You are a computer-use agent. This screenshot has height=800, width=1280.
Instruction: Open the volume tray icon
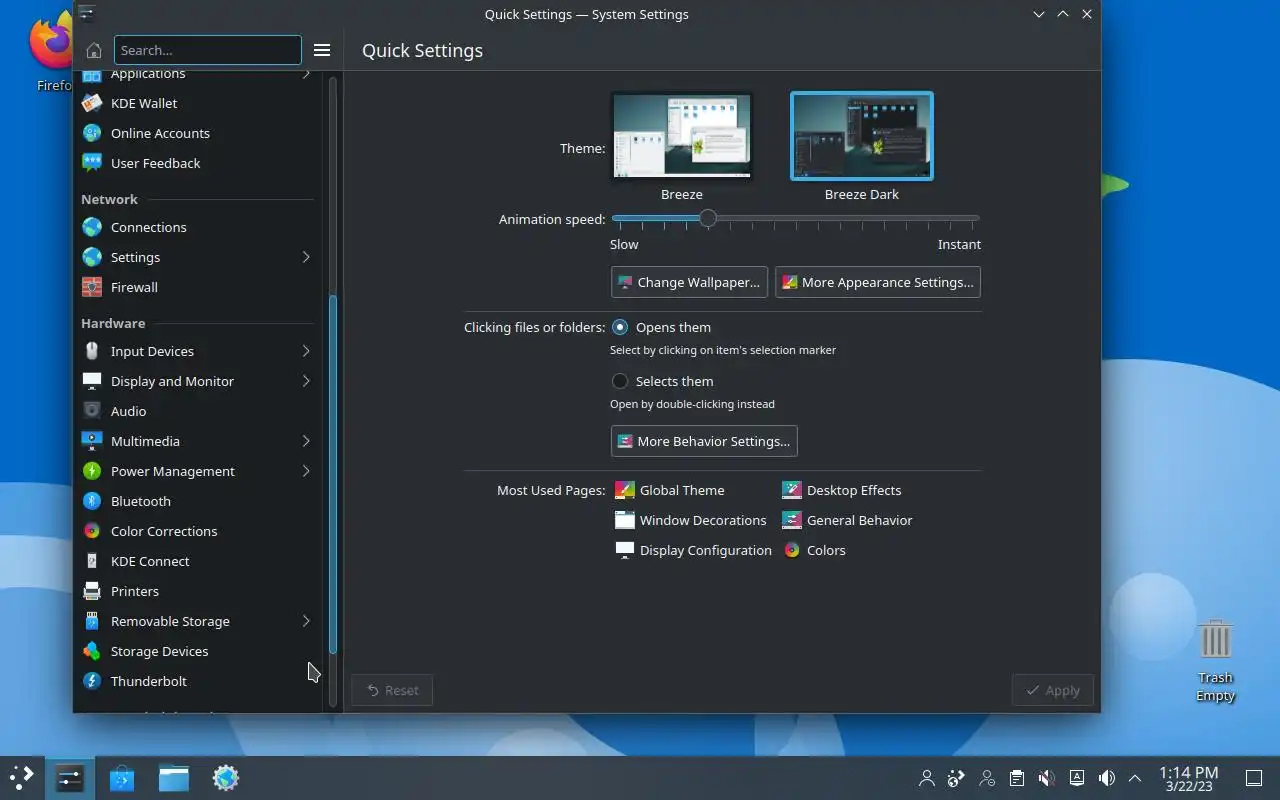coord(1106,778)
